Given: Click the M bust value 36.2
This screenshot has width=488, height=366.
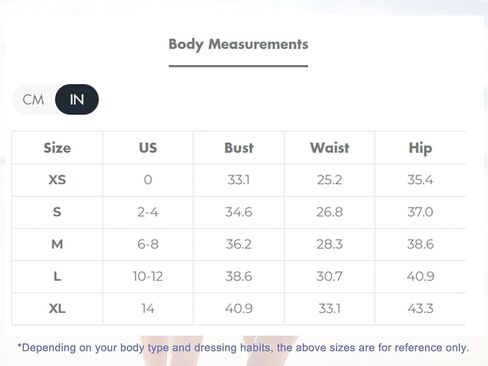Looking at the screenshot, I should pyautogui.click(x=239, y=244).
